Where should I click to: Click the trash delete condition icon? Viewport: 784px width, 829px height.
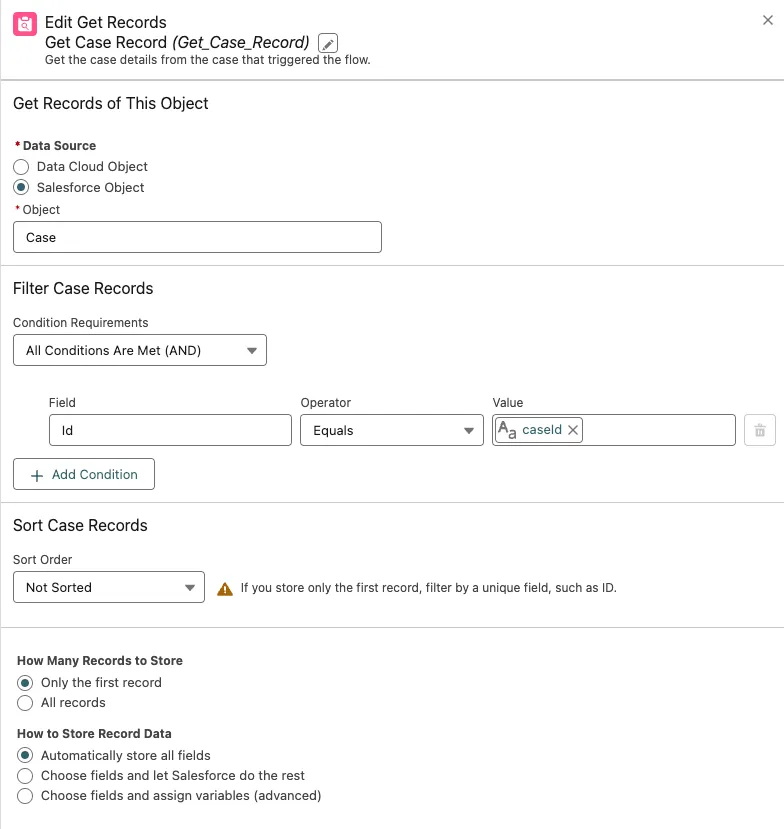click(x=760, y=430)
